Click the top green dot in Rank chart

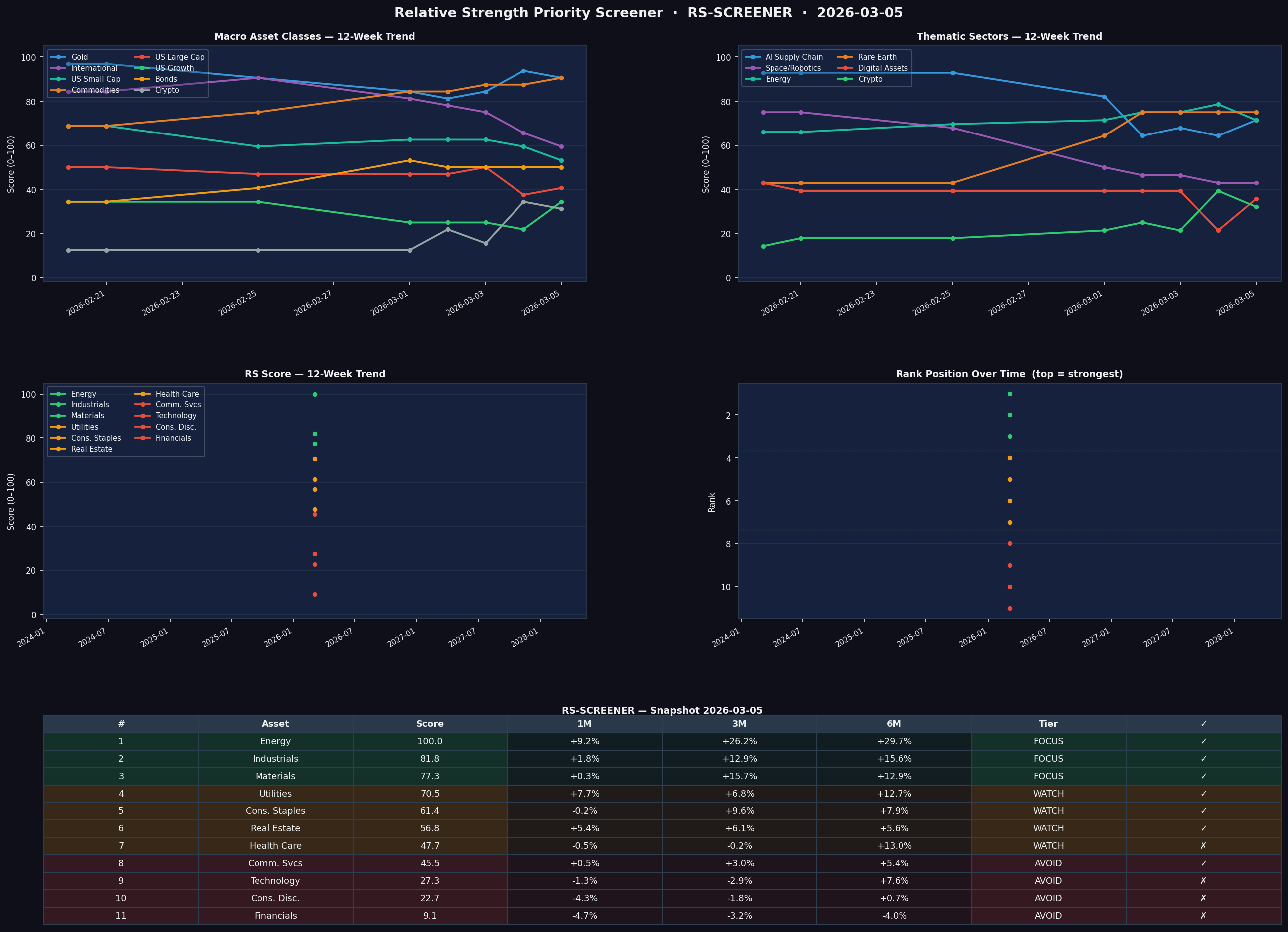pos(1009,394)
